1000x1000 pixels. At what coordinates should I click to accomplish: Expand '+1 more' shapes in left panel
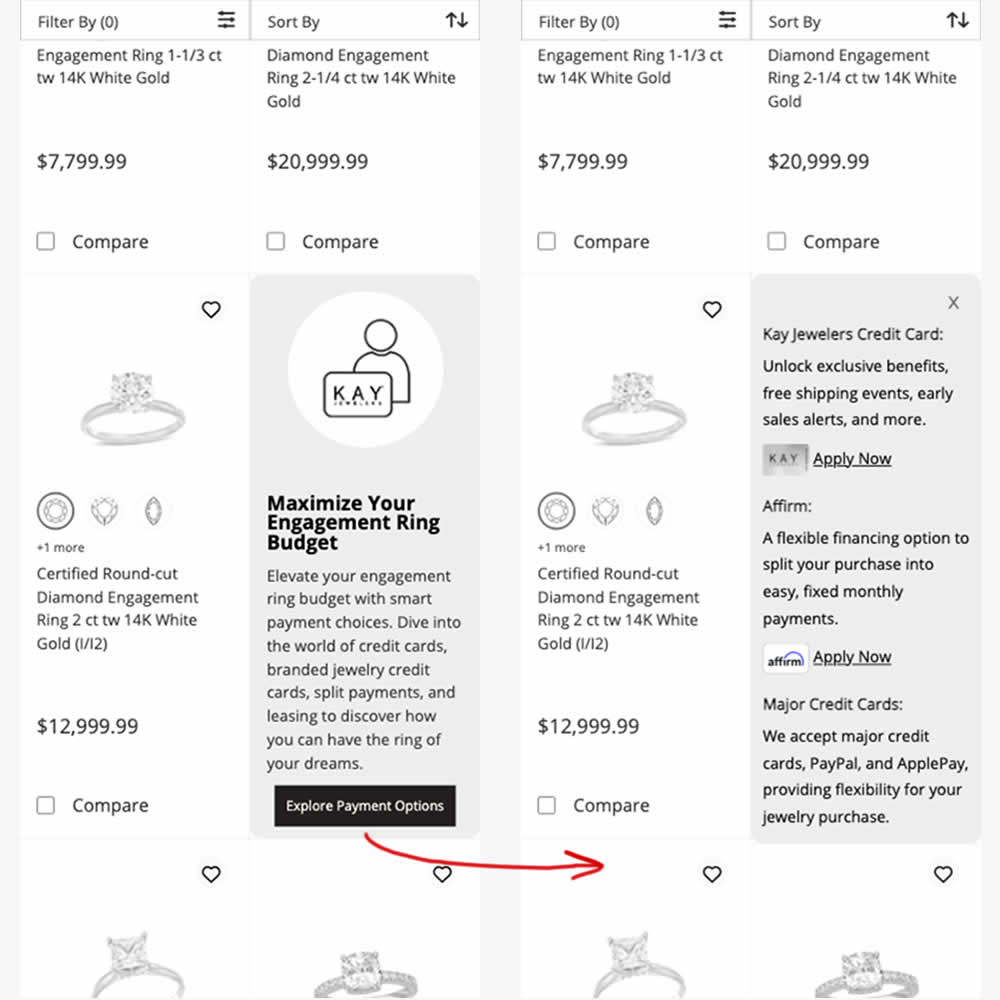coord(60,547)
